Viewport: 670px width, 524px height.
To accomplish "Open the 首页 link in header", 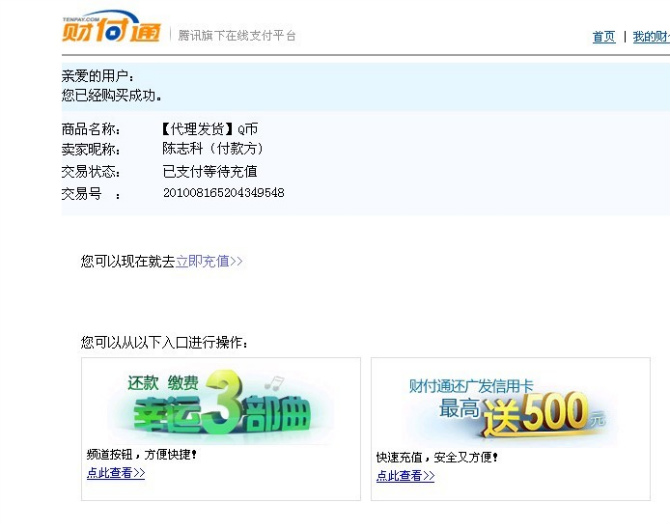I will pos(604,37).
